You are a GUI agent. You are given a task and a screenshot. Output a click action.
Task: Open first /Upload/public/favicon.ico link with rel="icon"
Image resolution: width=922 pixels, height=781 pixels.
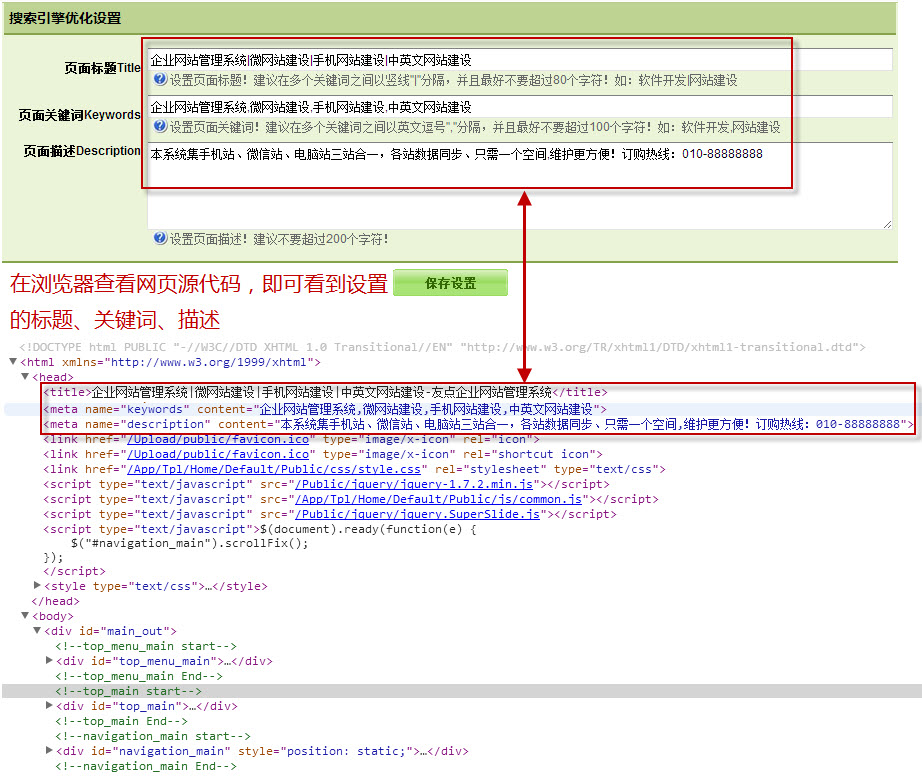(x=218, y=439)
